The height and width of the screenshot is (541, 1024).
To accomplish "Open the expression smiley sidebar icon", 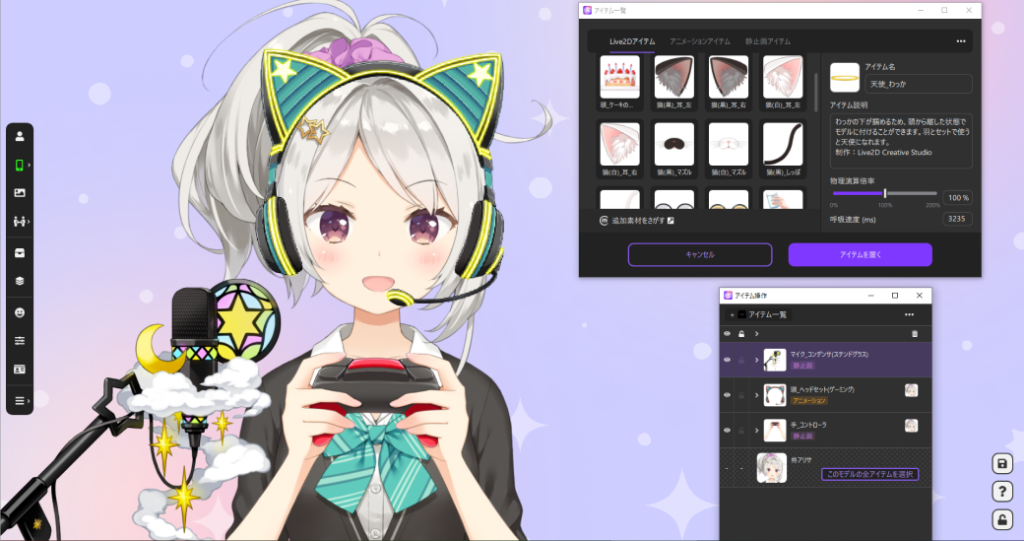I will tap(20, 312).
